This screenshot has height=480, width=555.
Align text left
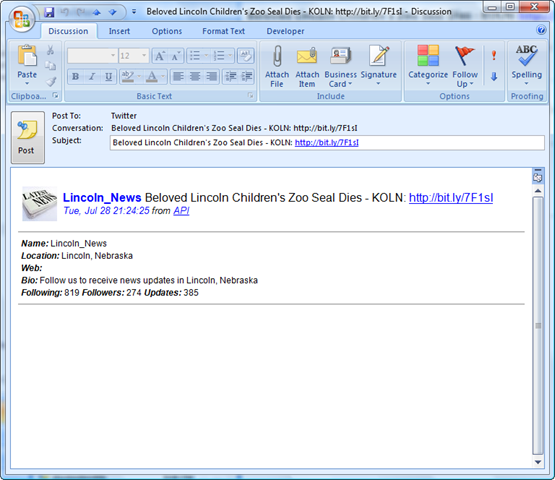(x=178, y=76)
